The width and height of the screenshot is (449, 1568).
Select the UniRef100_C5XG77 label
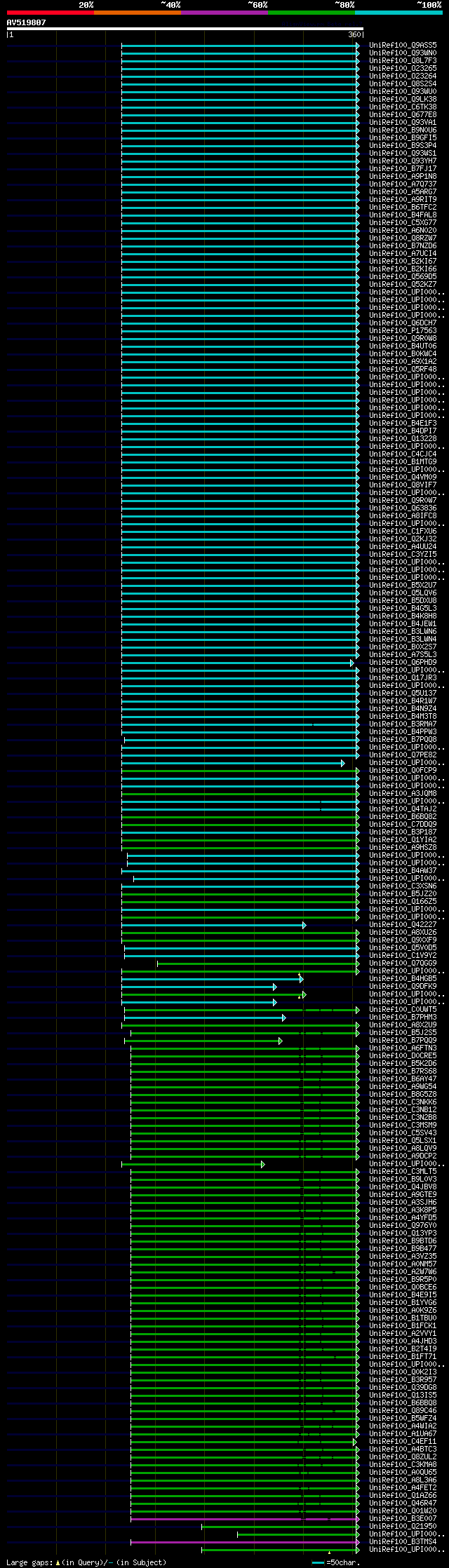(403, 222)
